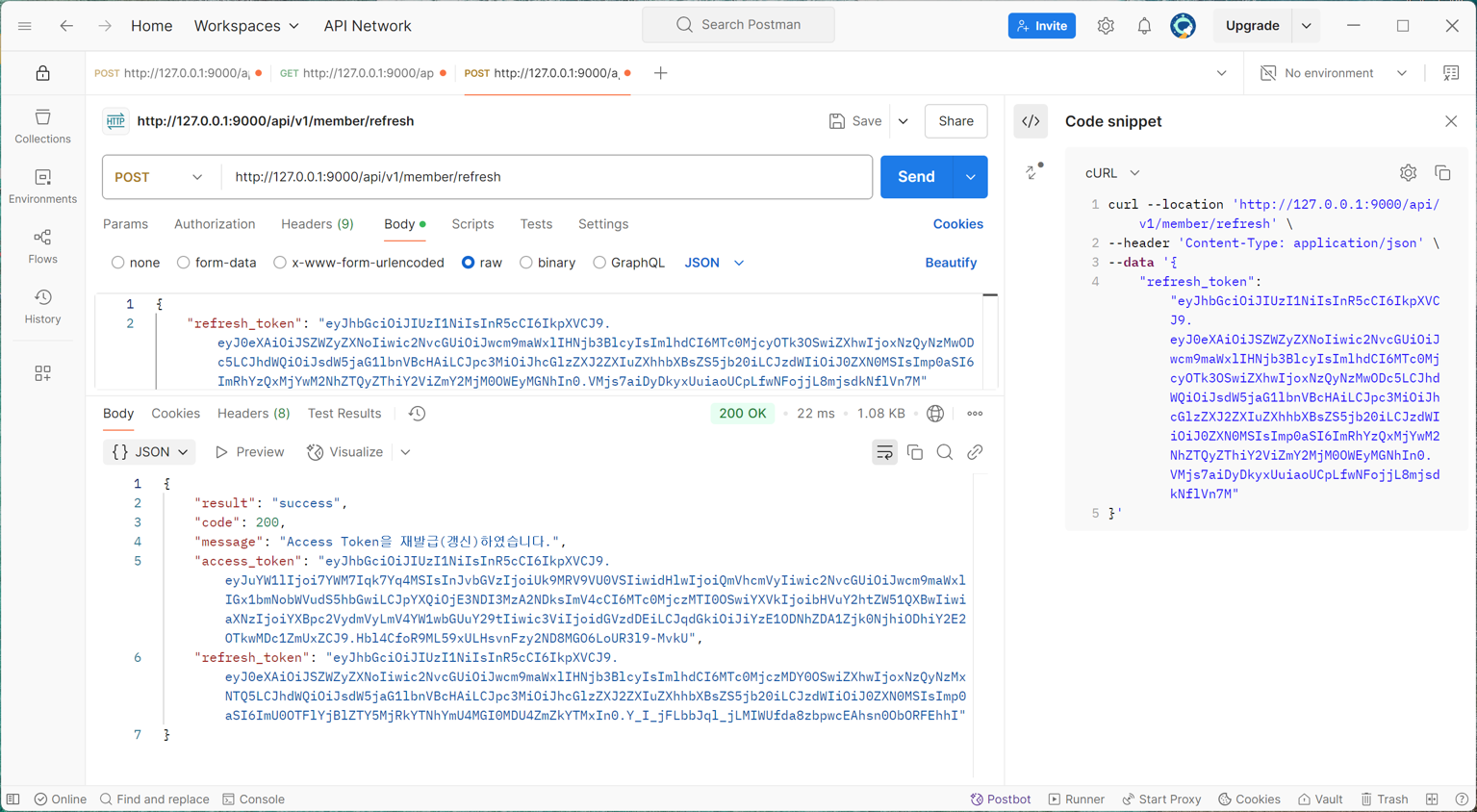Open Flows in the sidebar
The height and width of the screenshot is (812, 1477).
42,246
